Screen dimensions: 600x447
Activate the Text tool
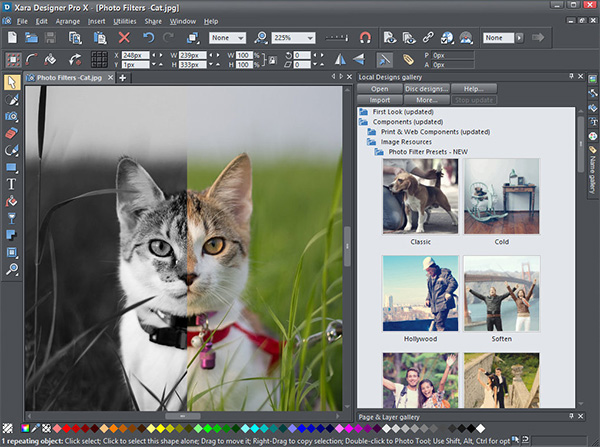[12, 184]
